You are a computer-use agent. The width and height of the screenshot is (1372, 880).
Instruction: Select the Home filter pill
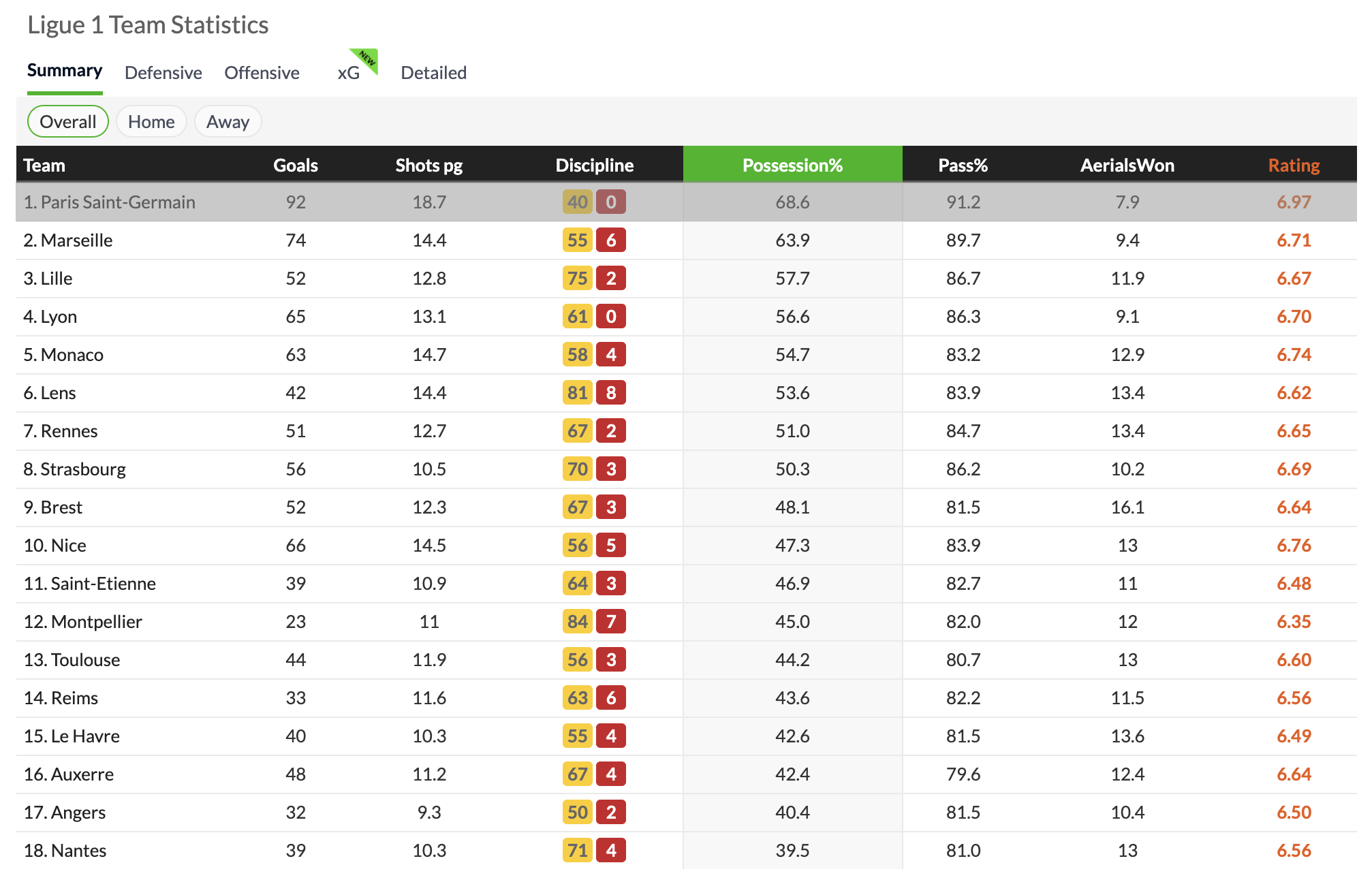click(x=151, y=121)
